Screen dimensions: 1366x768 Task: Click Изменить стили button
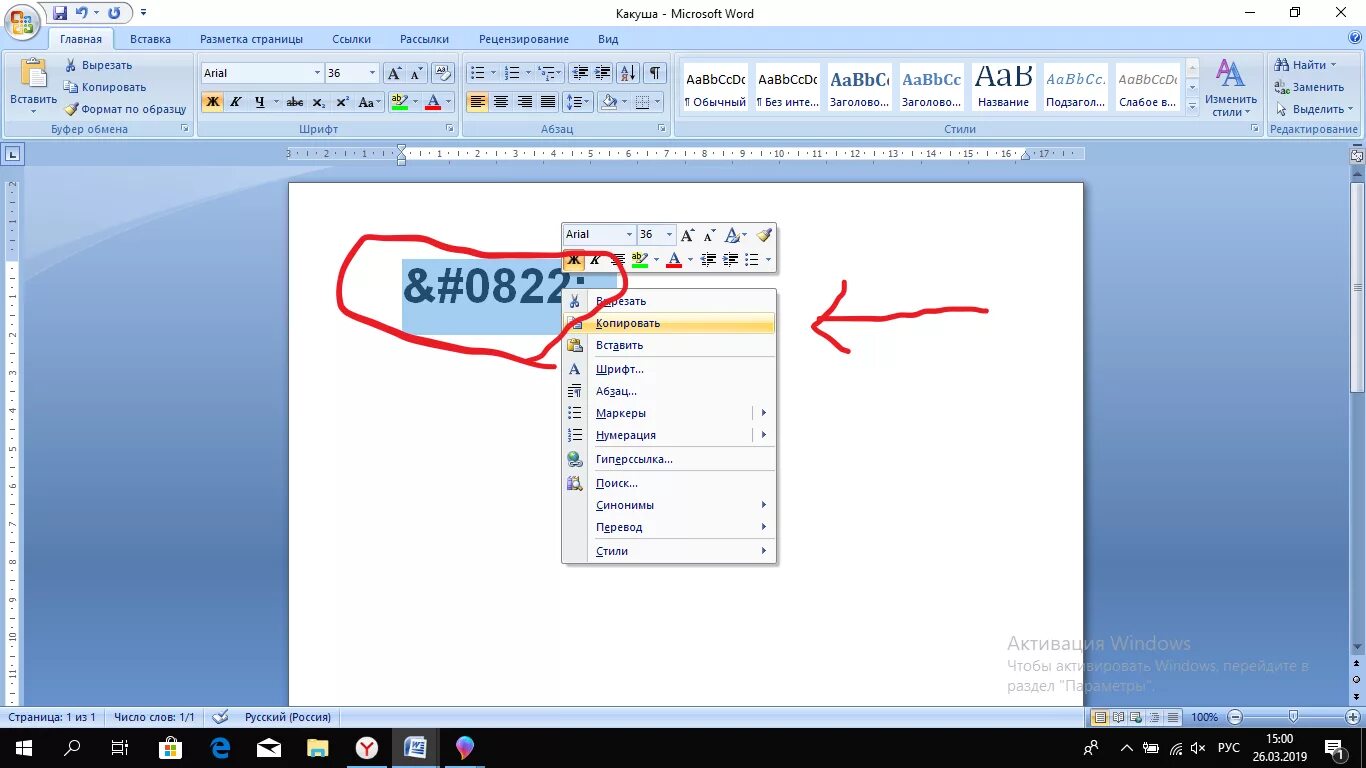click(x=1230, y=88)
